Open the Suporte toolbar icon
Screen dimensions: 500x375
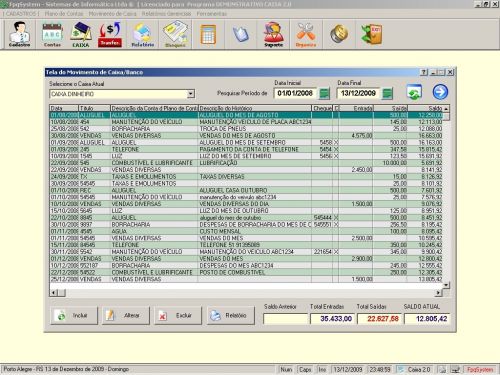coord(273,35)
